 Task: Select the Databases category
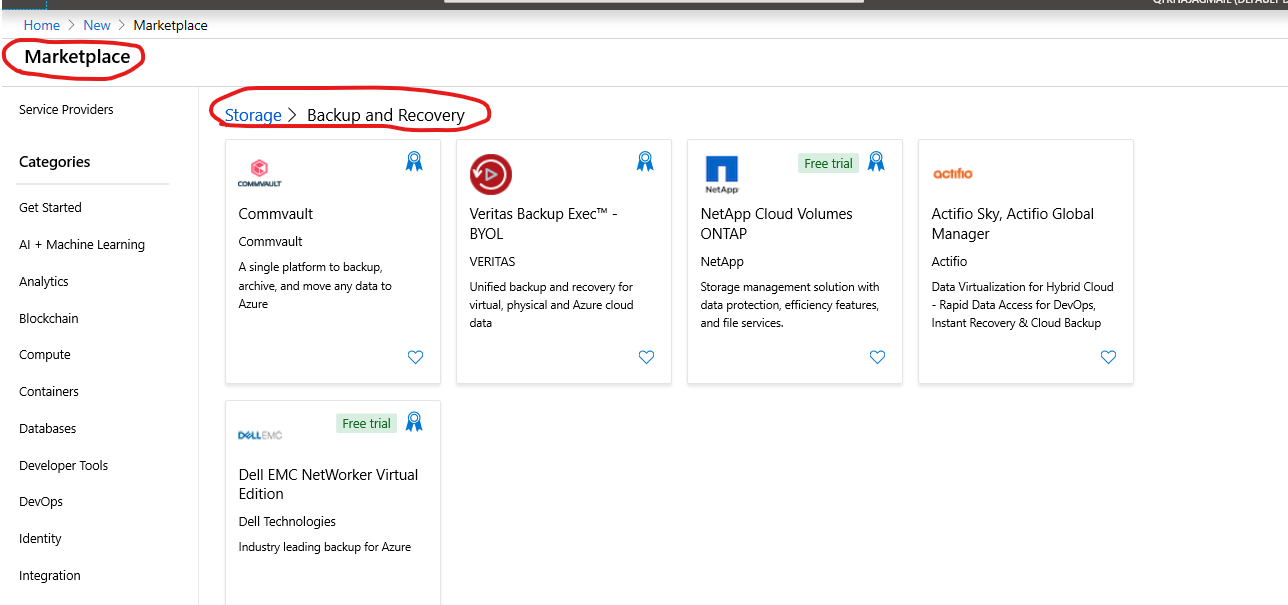[48, 429]
